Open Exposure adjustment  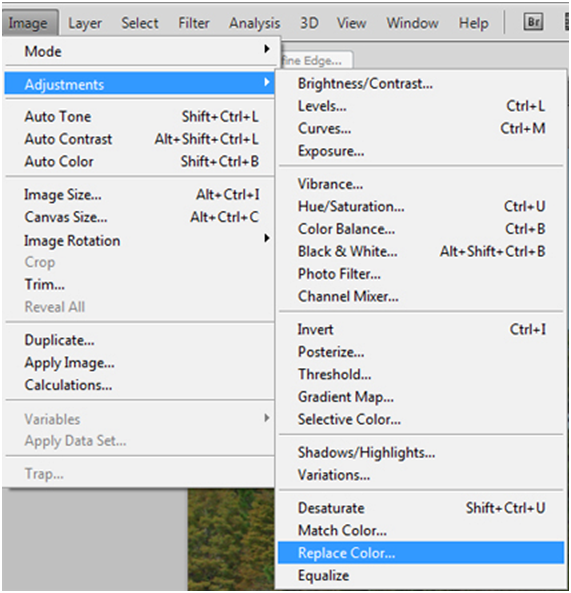coord(421,151)
